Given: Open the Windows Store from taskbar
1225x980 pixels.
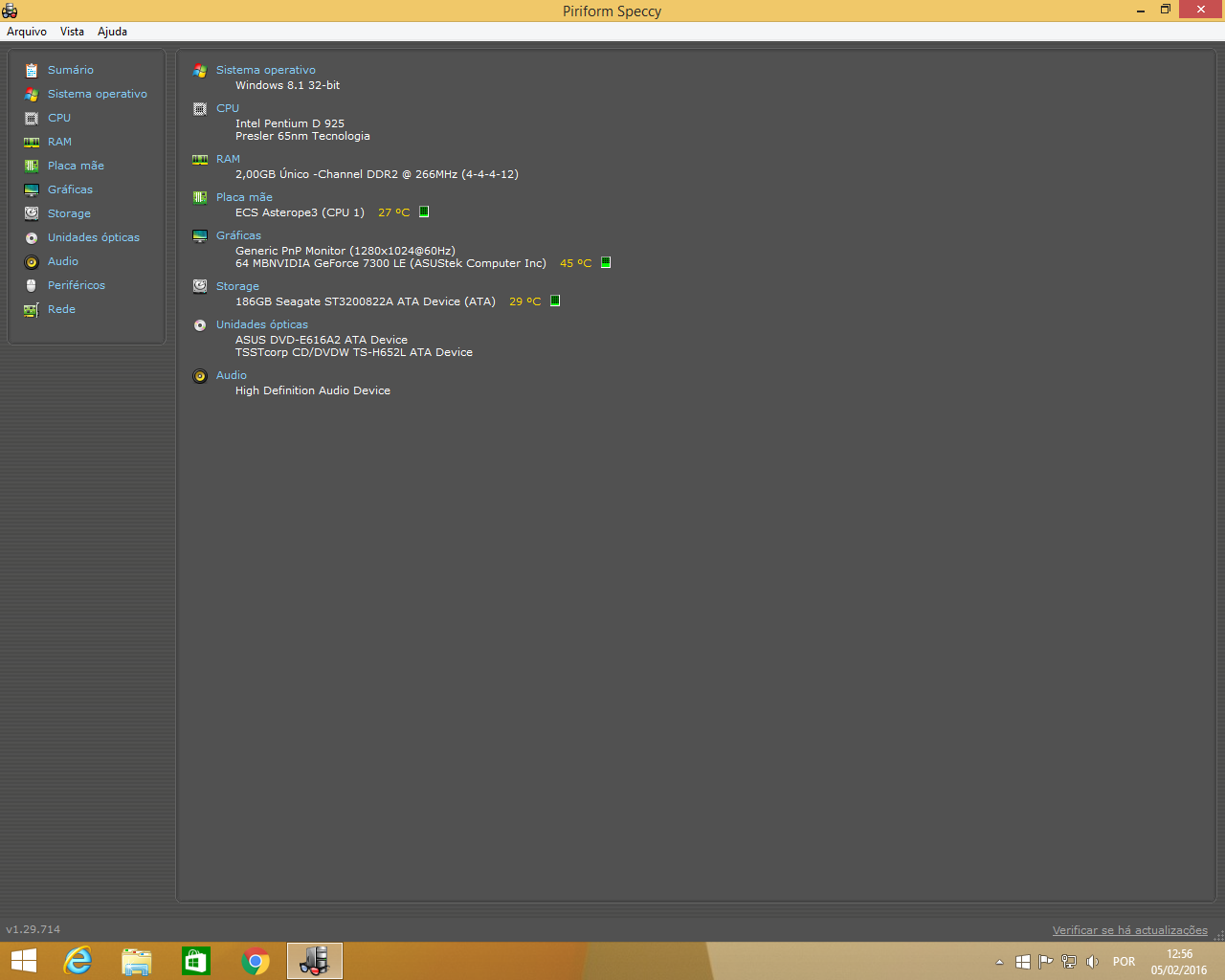Looking at the screenshot, I should [x=196, y=961].
